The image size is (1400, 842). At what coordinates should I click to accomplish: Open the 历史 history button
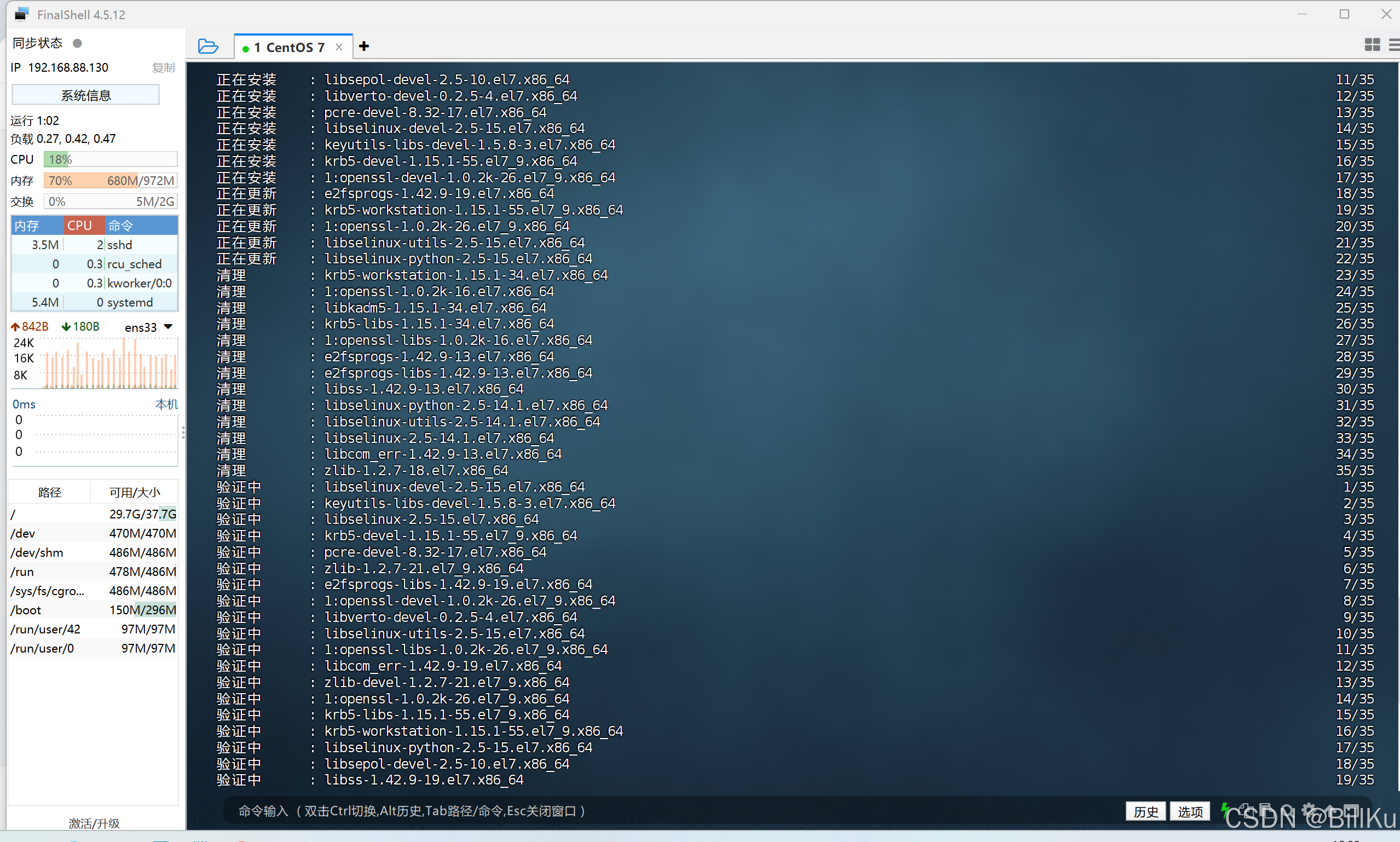point(1146,812)
